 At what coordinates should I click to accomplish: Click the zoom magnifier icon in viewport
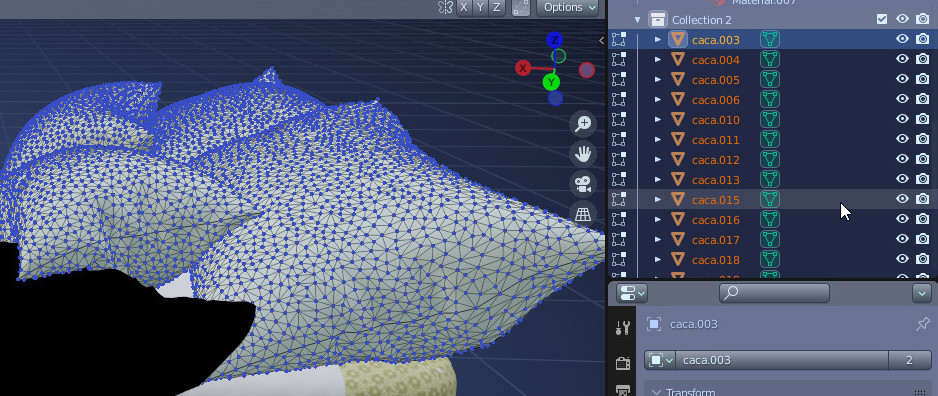(583, 124)
